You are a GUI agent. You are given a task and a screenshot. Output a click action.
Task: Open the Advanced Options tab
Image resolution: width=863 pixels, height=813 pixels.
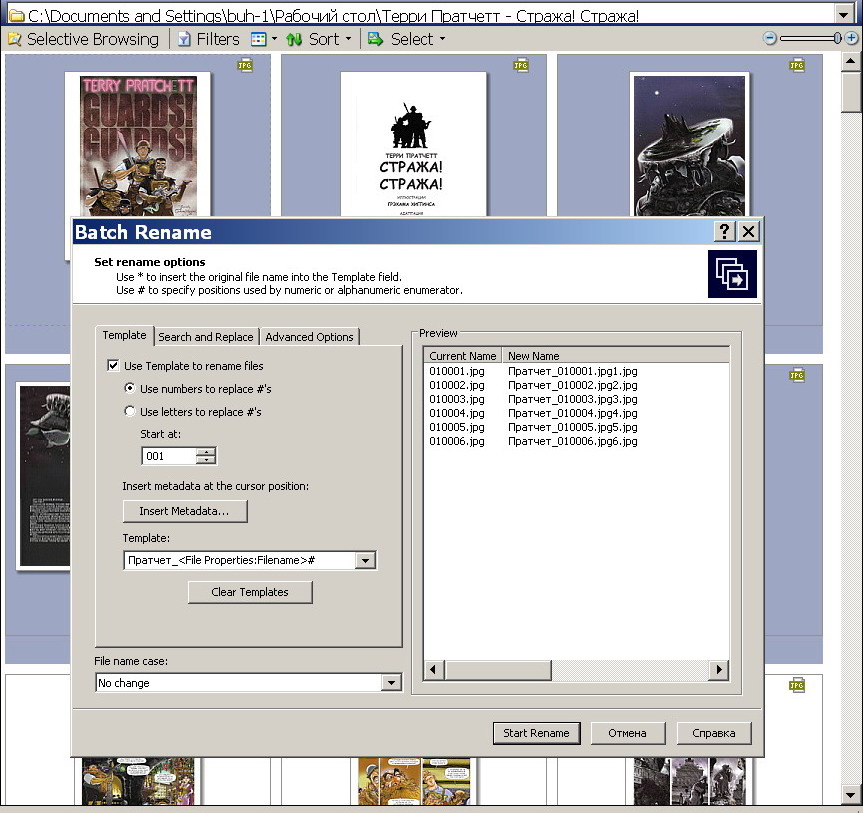coord(309,337)
